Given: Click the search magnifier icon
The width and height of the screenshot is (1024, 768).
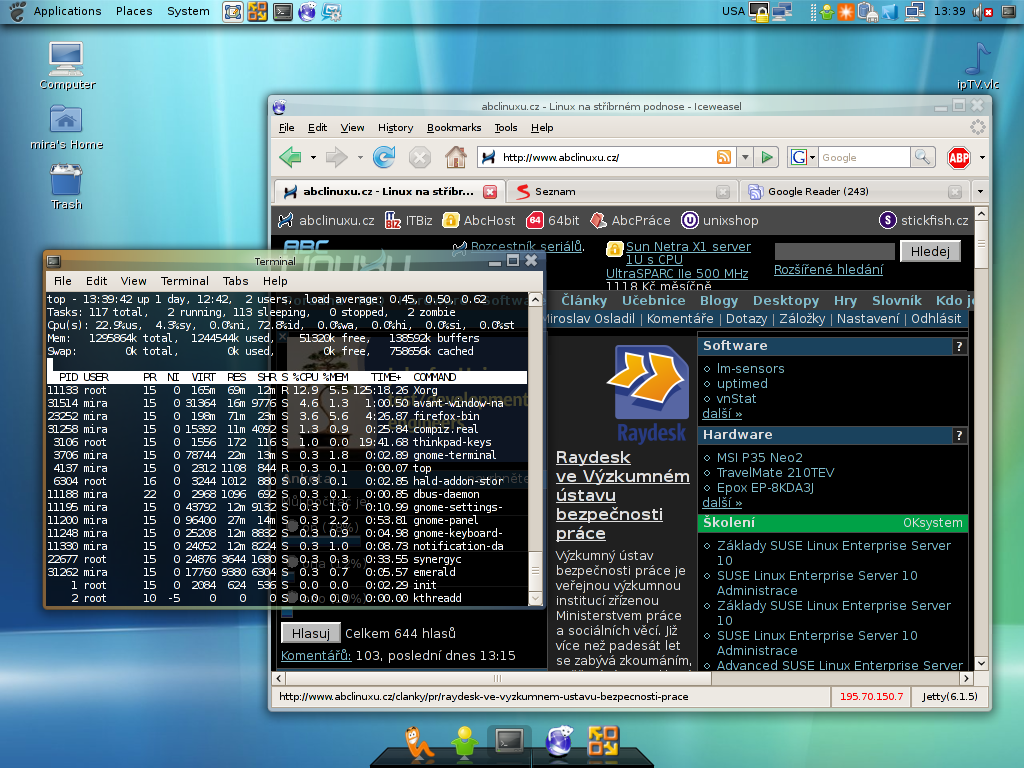Looking at the screenshot, I should [923, 157].
